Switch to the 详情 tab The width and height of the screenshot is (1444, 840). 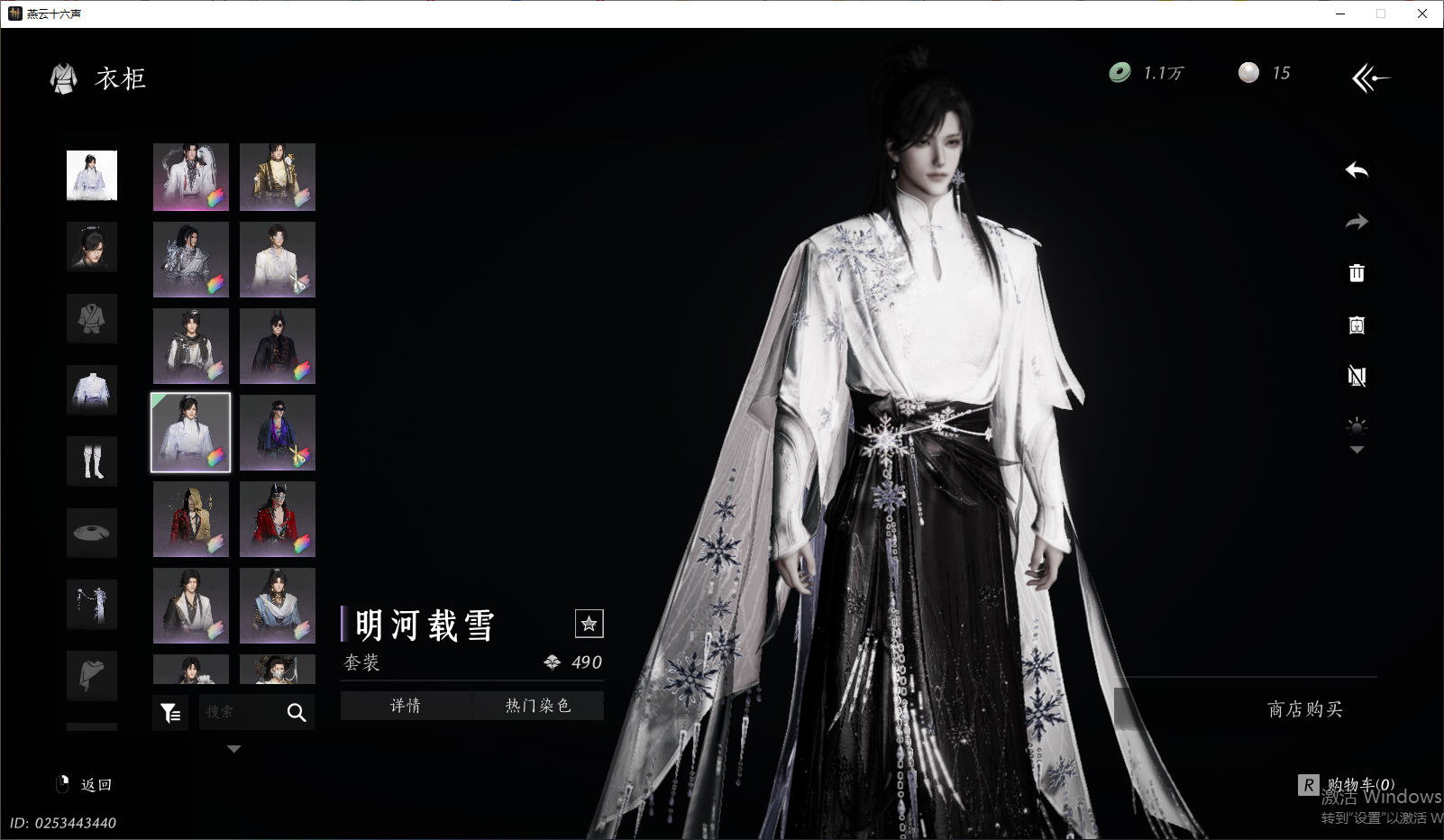click(x=405, y=706)
